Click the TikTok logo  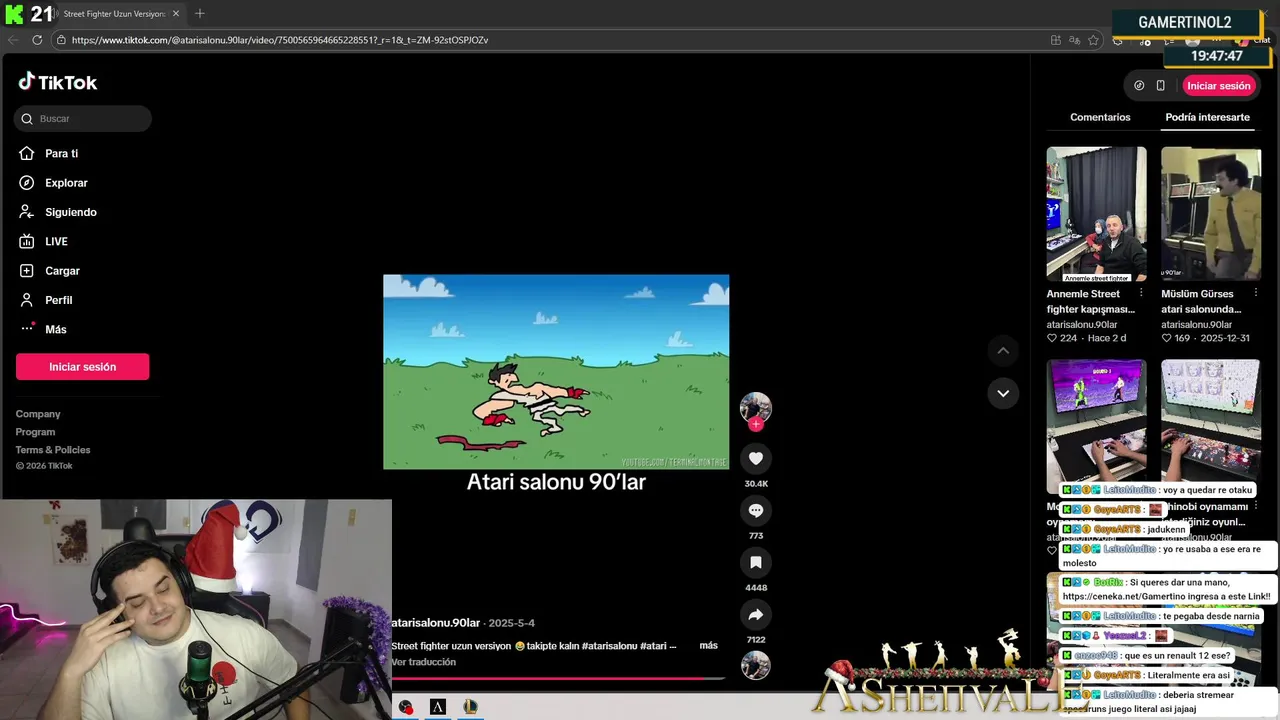pos(57,82)
